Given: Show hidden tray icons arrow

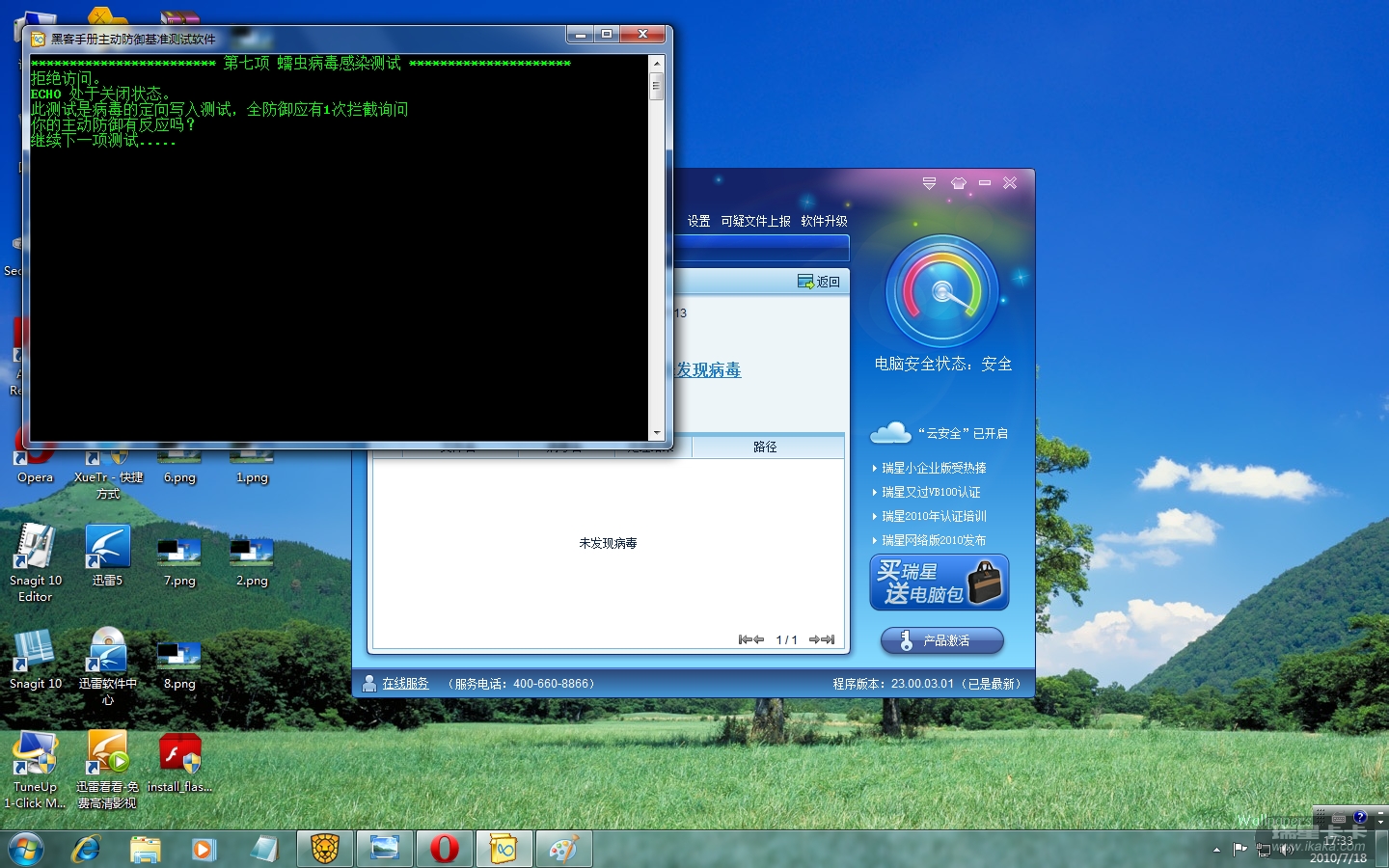Looking at the screenshot, I should [1216, 850].
